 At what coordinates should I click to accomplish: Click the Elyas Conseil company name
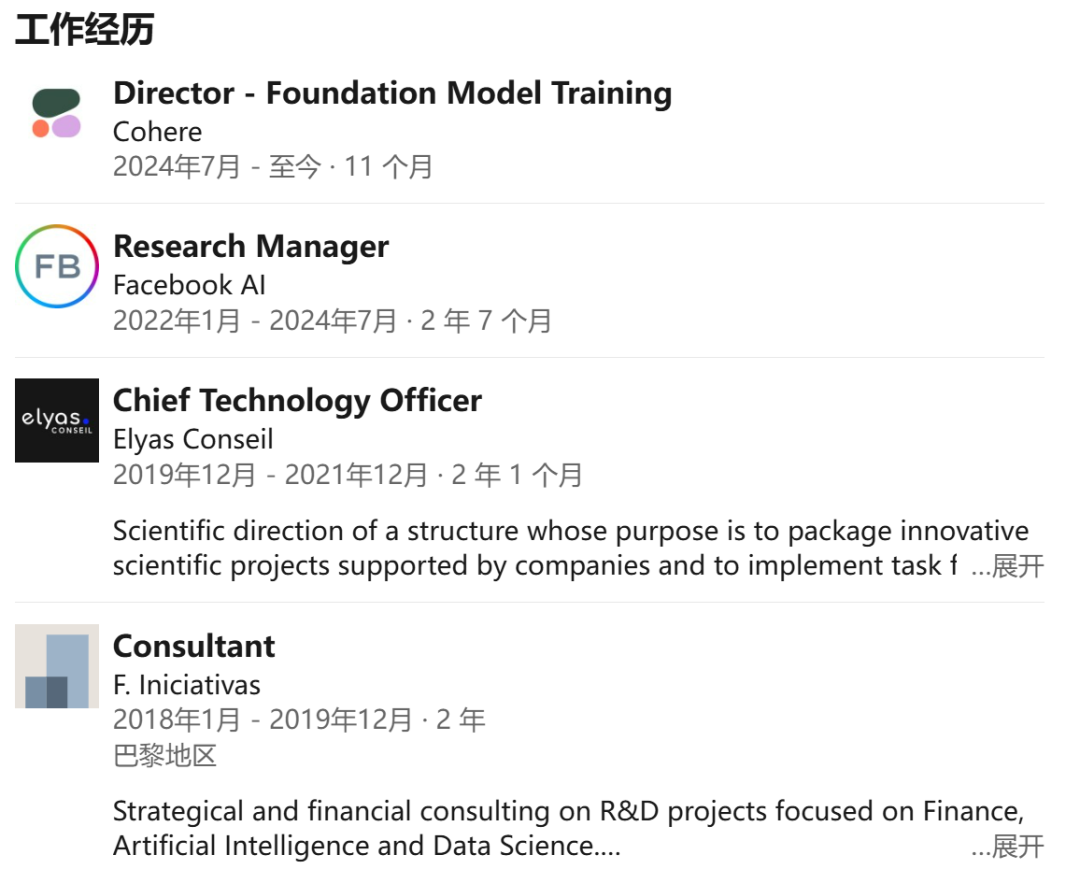[194, 439]
